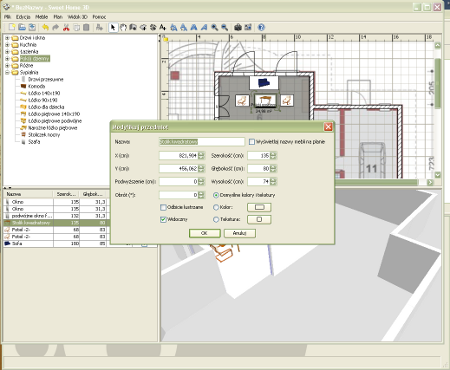The image size is (450, 370).
Task: Click the Cut scissors icon
Action: (66, 27)
